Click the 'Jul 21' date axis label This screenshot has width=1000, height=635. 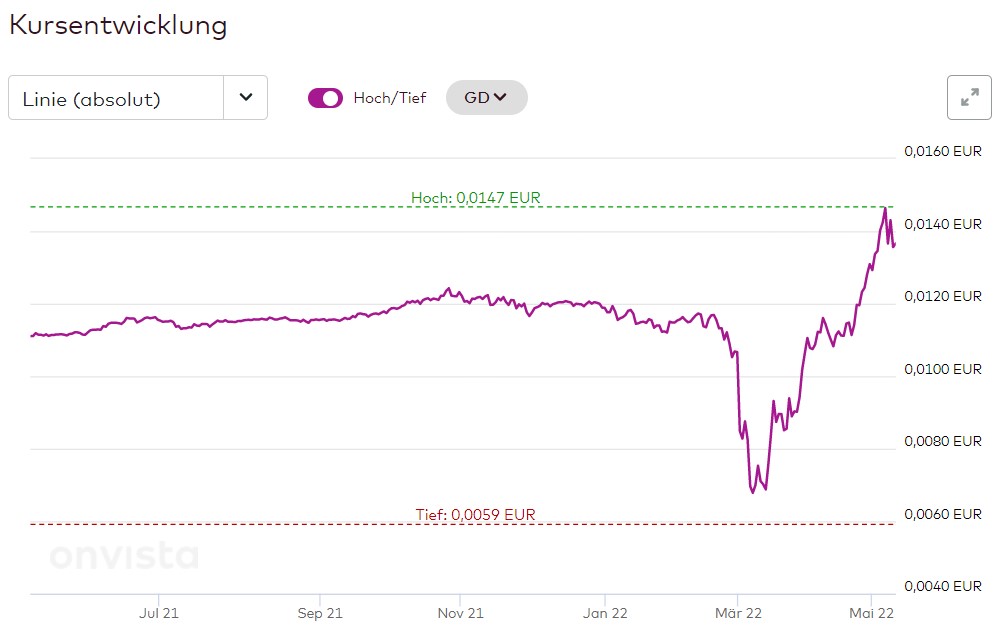tap(159, 612)
